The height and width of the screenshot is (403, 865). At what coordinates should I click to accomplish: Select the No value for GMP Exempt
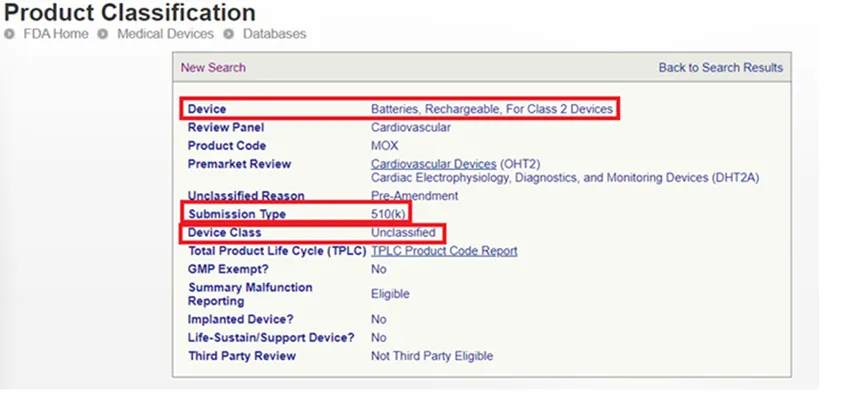(378, 269)
